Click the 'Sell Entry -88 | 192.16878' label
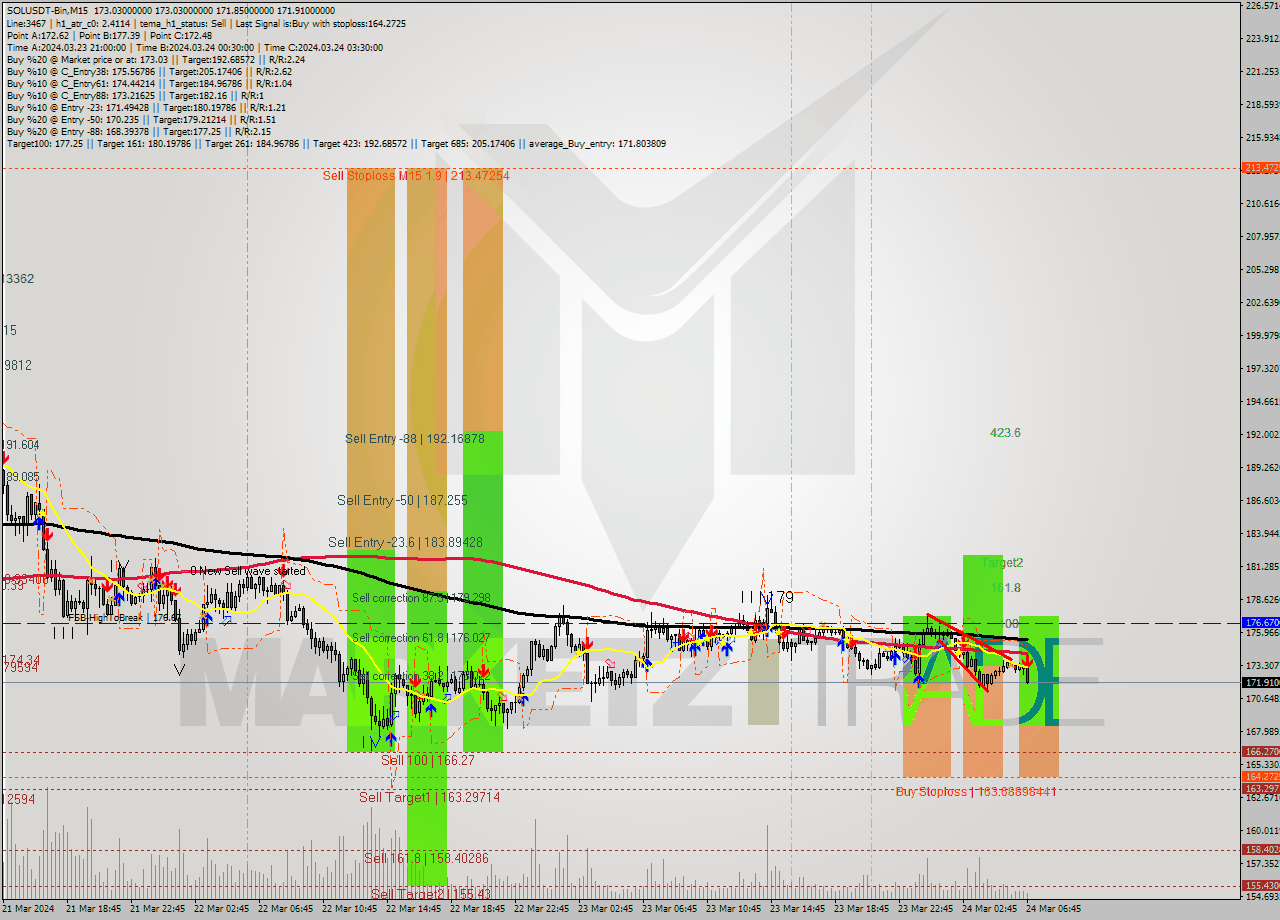Screen dimensions: 1280x920 point(415,439)
